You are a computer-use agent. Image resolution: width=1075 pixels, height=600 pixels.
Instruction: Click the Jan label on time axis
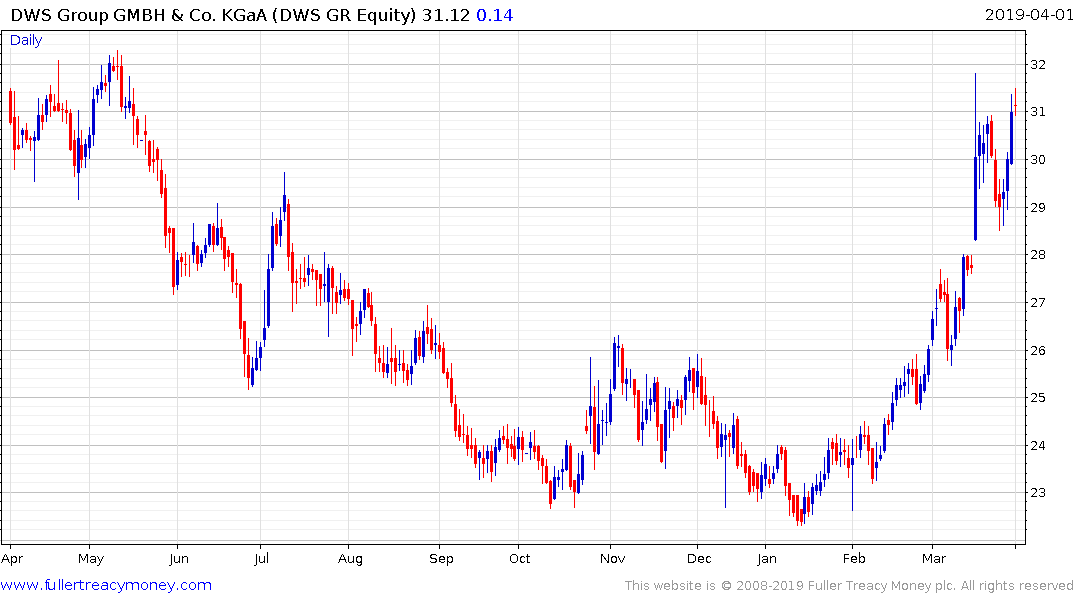[766, 559]
